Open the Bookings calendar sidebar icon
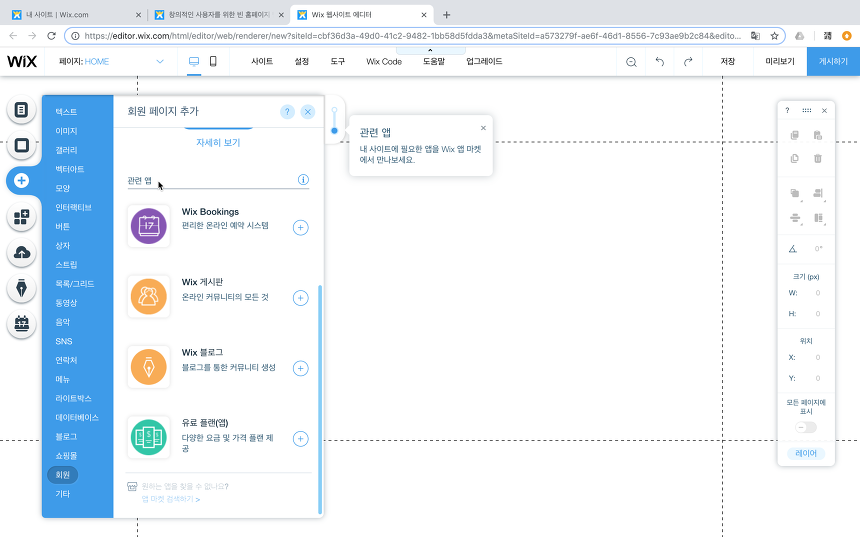The height and width of the screenshot is (537, 860). [x=21, y=324]
